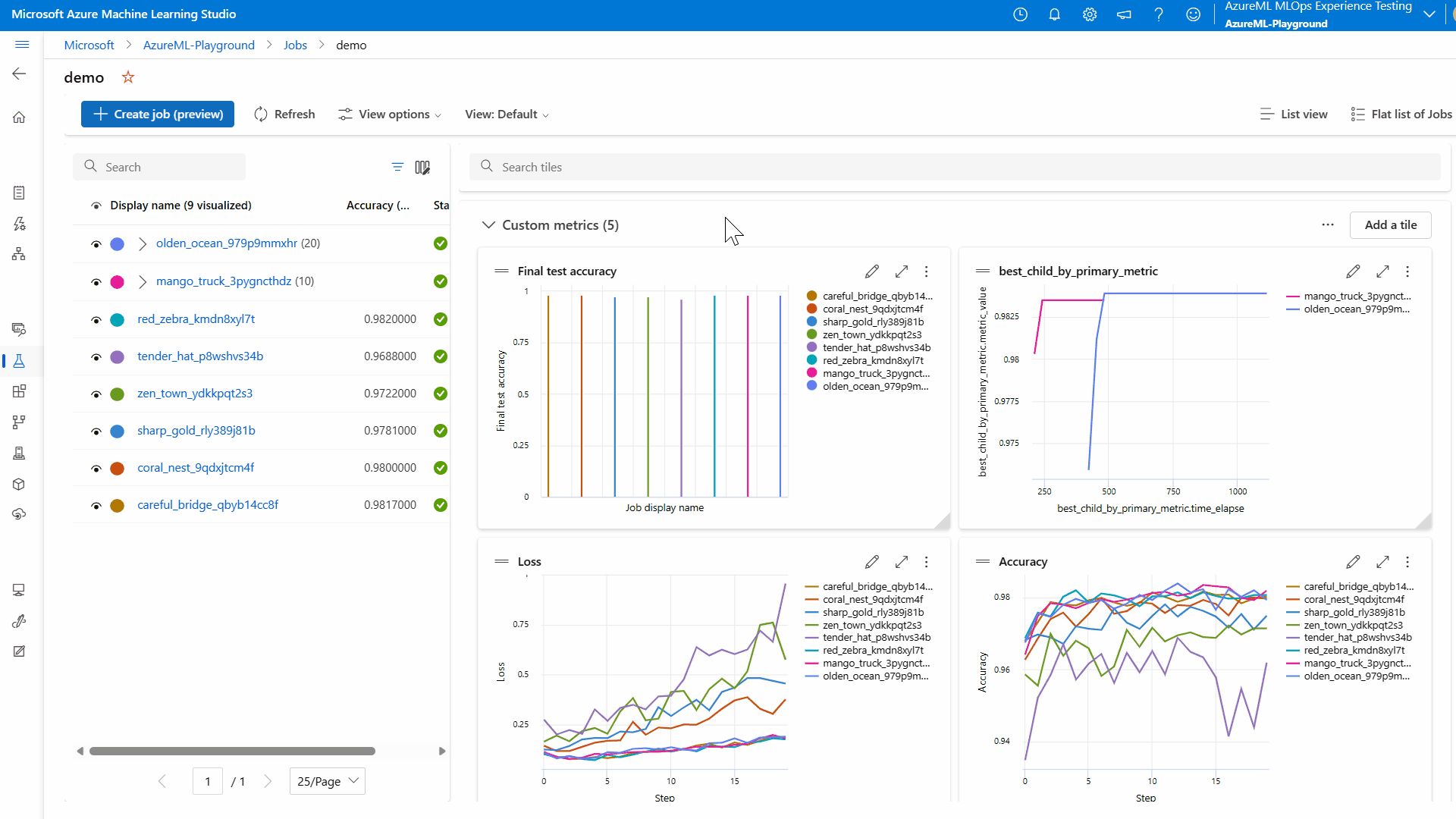Click the notifications bell icon
Viewport: 1456px width, 819px height.
[1054, 14]
